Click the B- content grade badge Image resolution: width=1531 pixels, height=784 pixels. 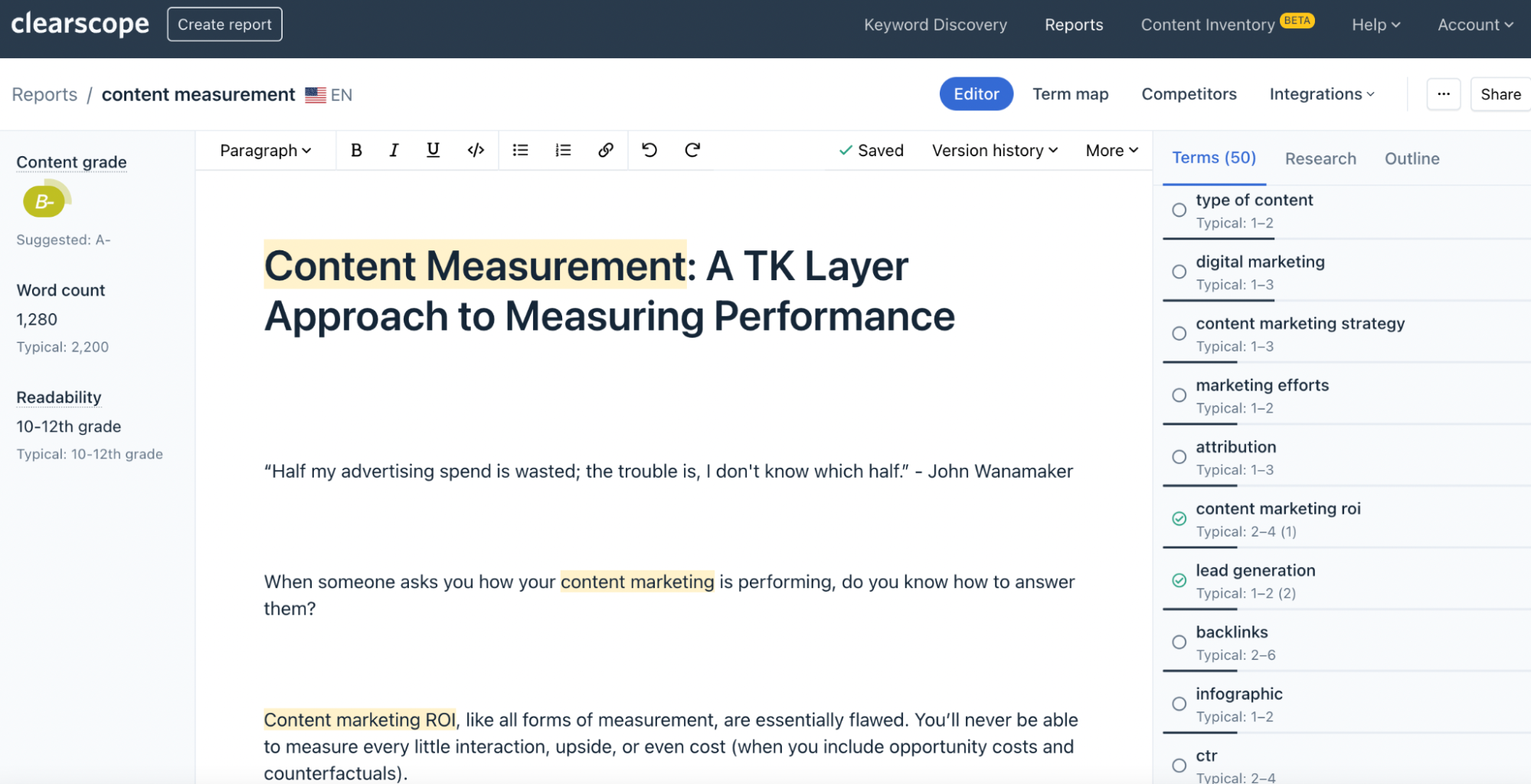(44, 201)
